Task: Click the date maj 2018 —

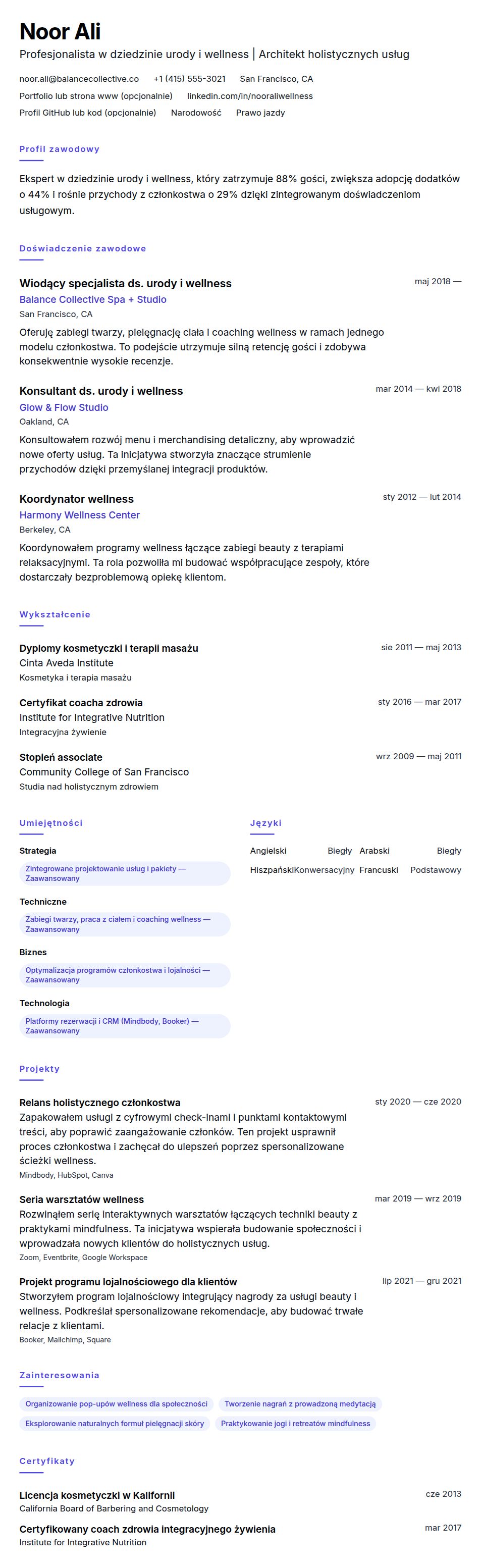Action: (438, 281)
